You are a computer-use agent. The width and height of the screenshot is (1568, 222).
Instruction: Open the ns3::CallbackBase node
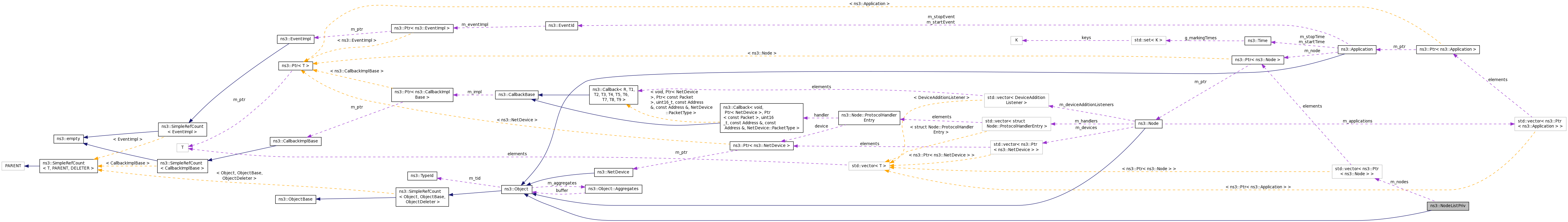(x=516, y=94)
